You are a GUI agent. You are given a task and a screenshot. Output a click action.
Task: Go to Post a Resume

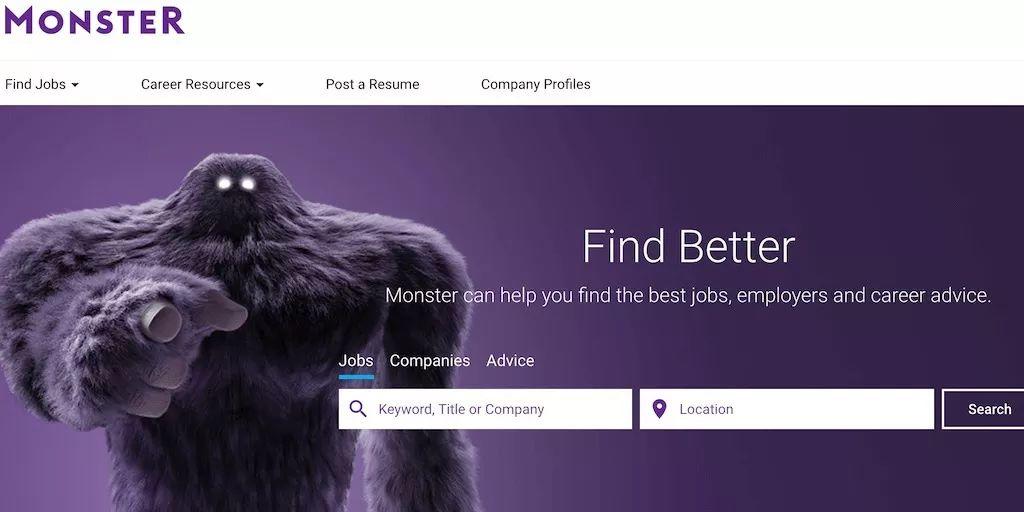372,84
